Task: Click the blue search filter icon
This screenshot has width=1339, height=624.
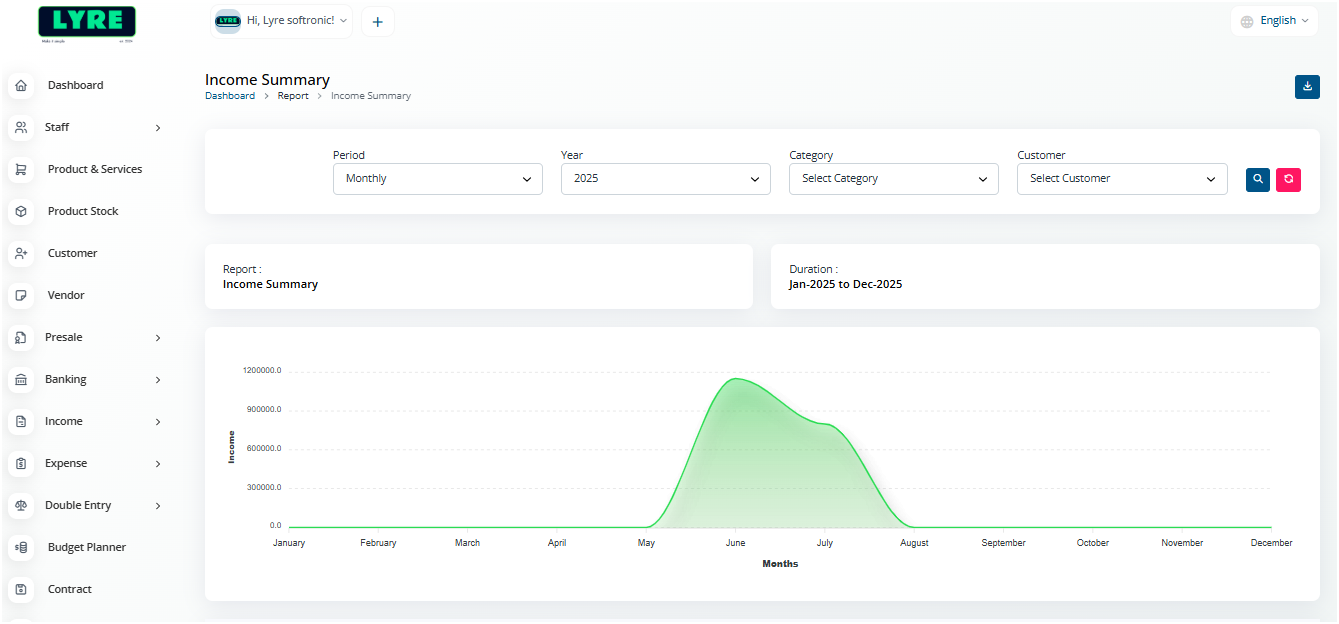Action: (1257, 179)
